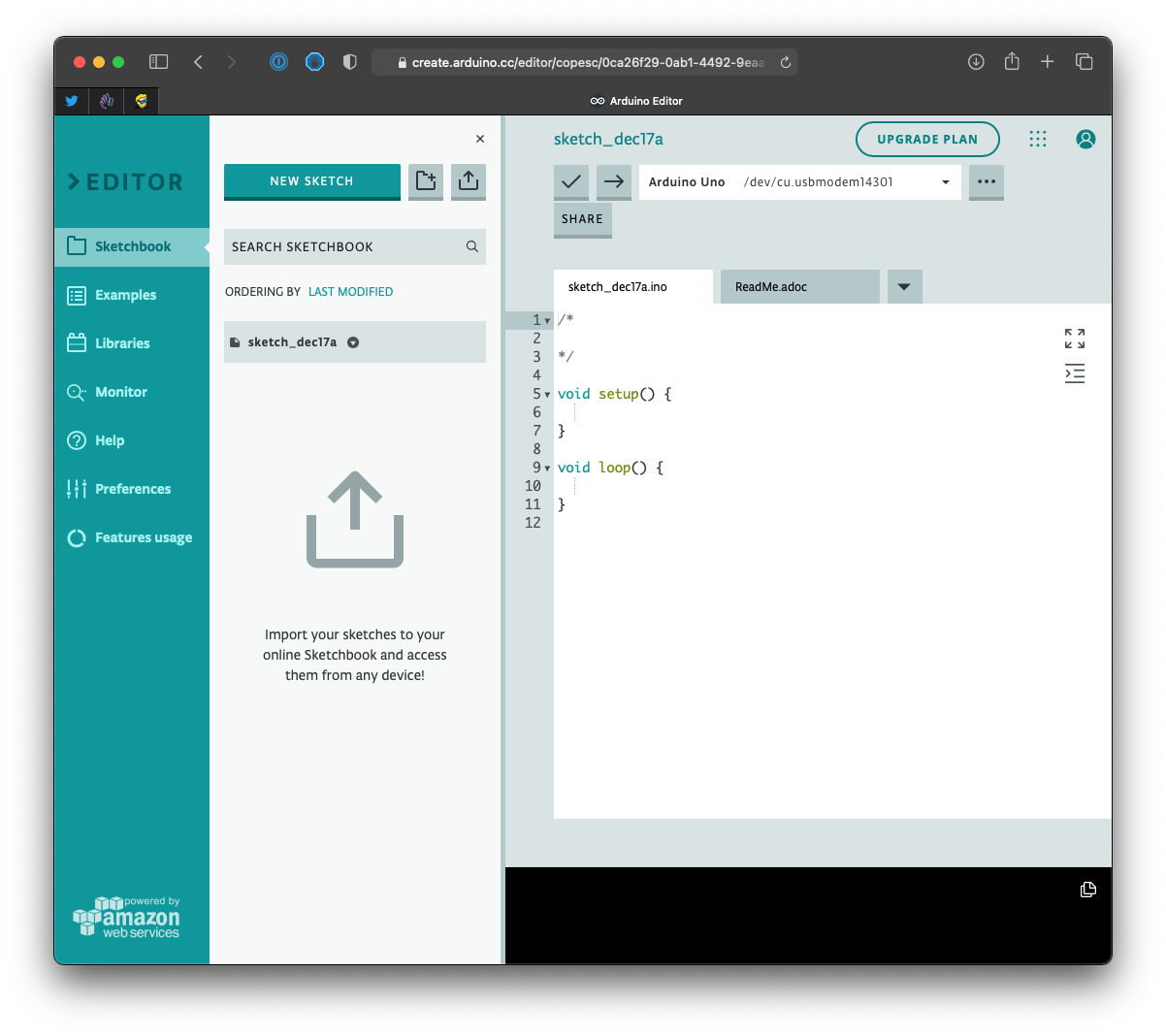Click the Upload arrow button
Screen dimensions: 1166x1036
click(x=614, y=181)
